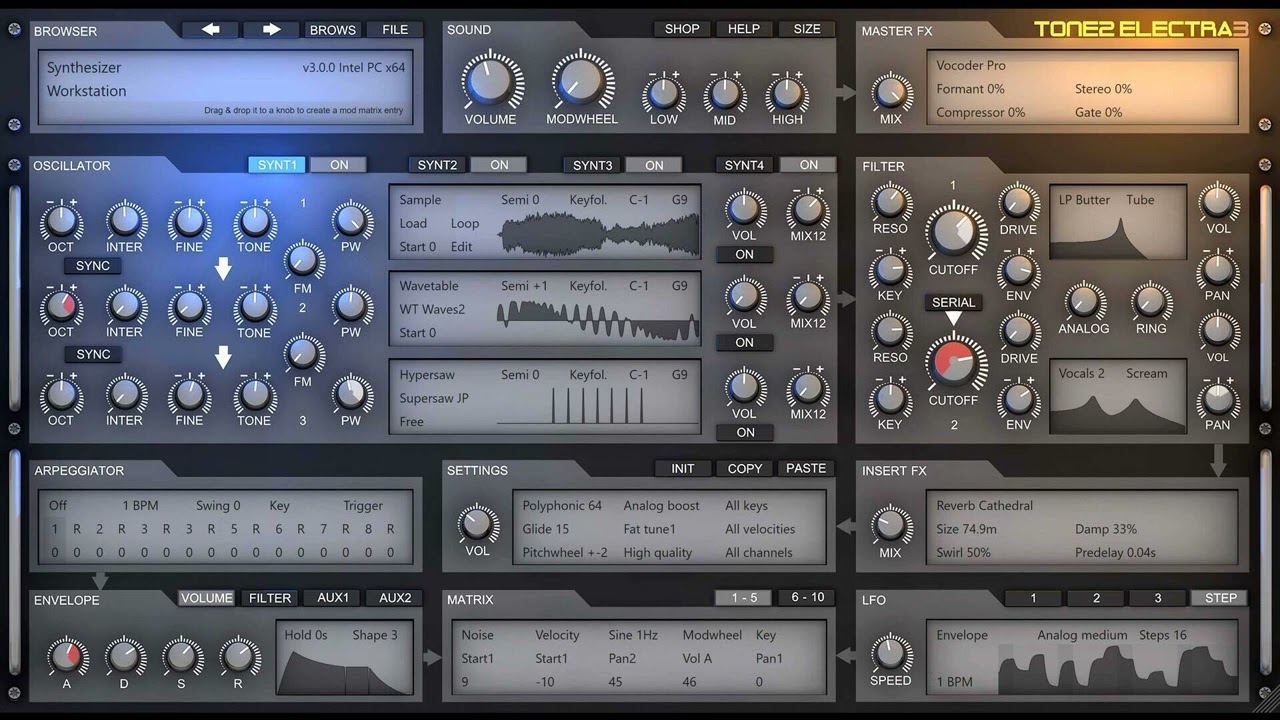Image resolution: width=1280 pixels, height=720 pixels.
Task: Click the filter 1 RESO knob
Action: [x=889, y=202]
